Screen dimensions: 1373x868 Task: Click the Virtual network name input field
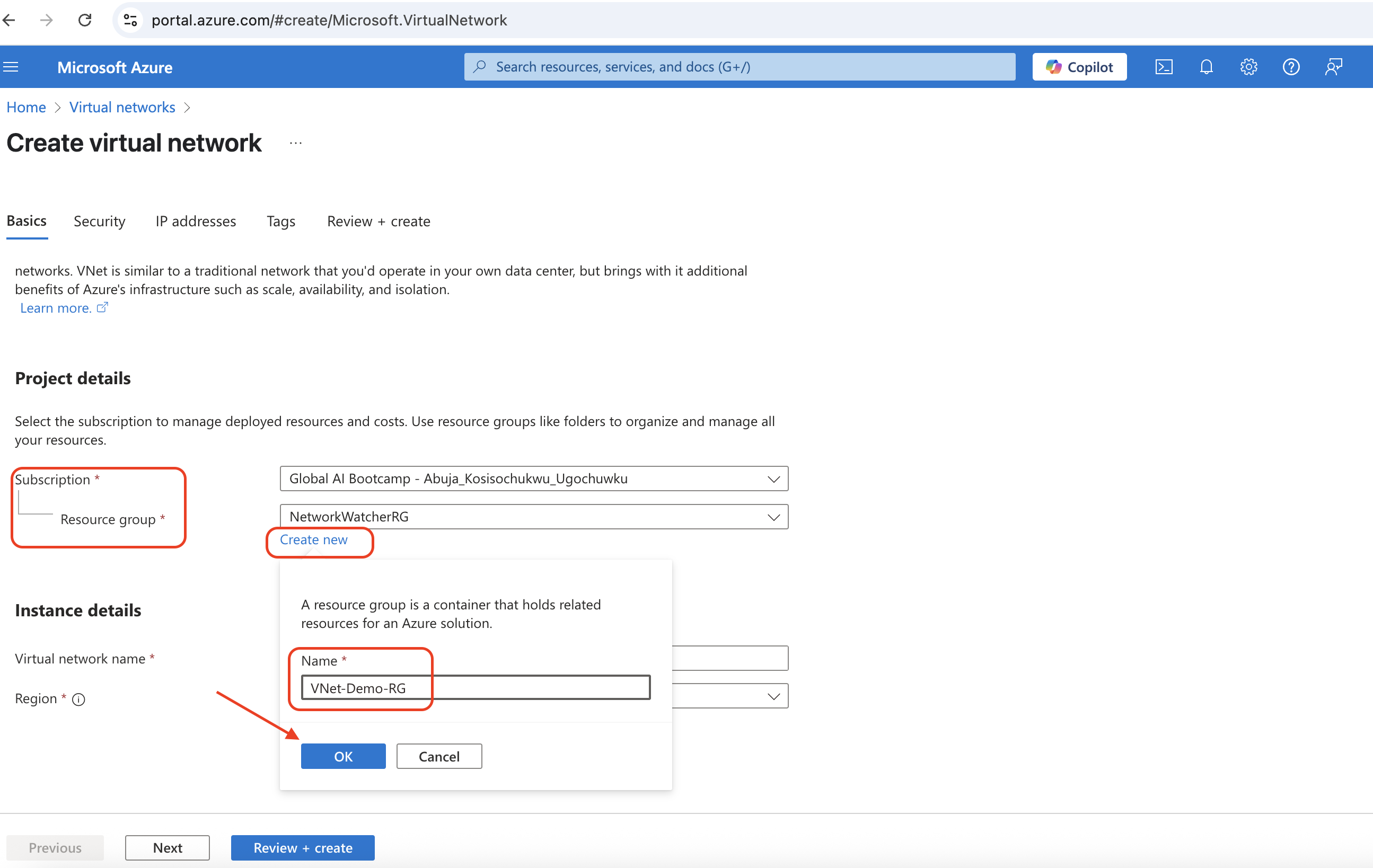tap(730, 658)
